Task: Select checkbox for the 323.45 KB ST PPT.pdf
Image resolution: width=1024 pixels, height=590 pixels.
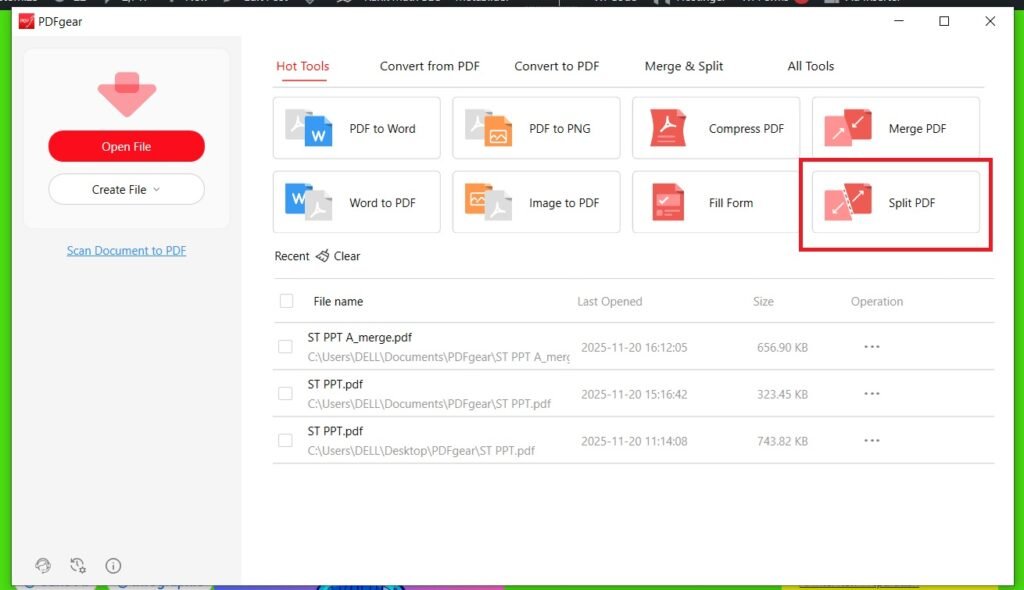Action: pos(286,394)
